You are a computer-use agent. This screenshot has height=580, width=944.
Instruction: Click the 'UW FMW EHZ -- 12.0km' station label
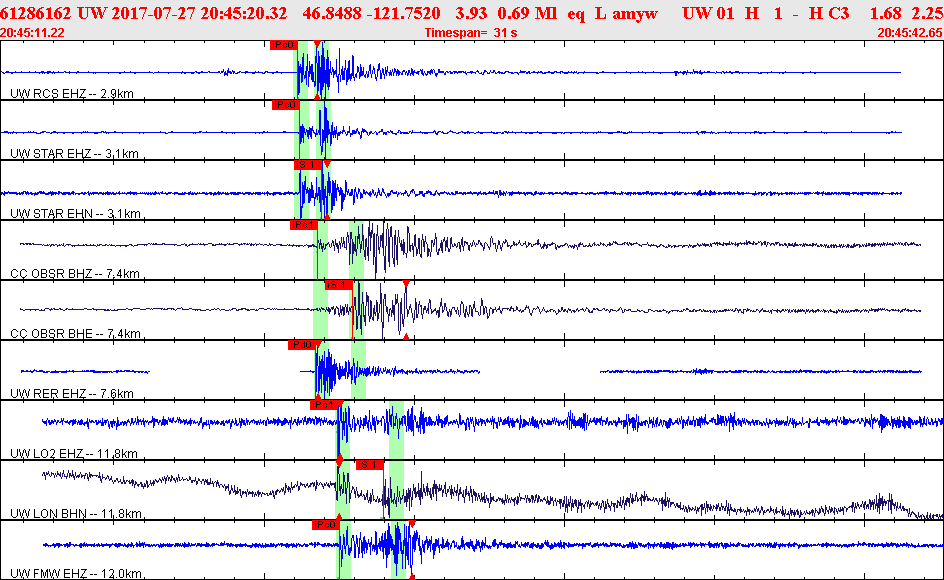(75, 573)
